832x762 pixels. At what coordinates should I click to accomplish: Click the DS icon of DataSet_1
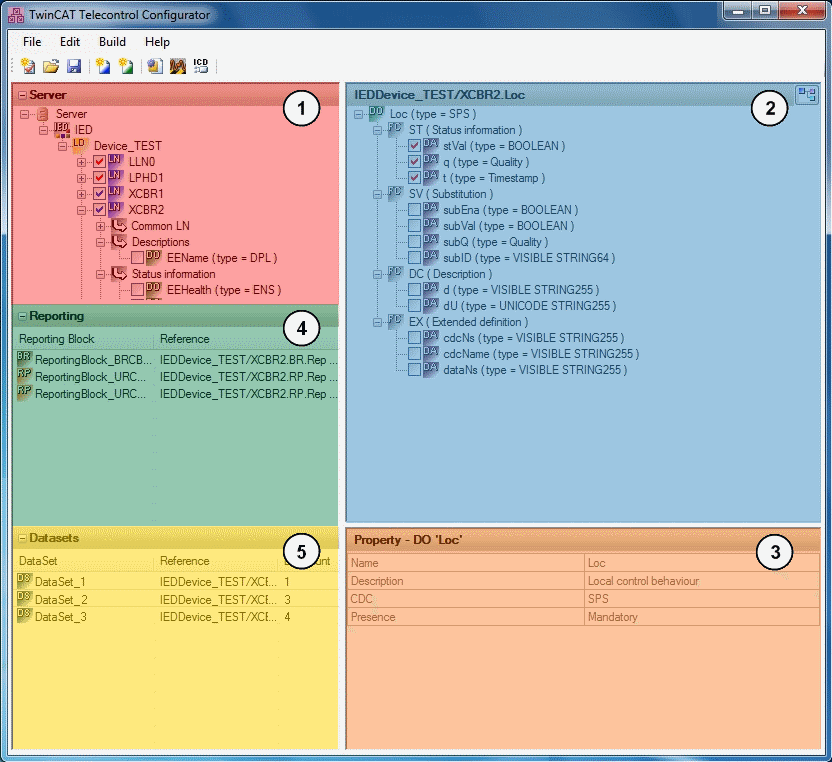pos(24,581)
